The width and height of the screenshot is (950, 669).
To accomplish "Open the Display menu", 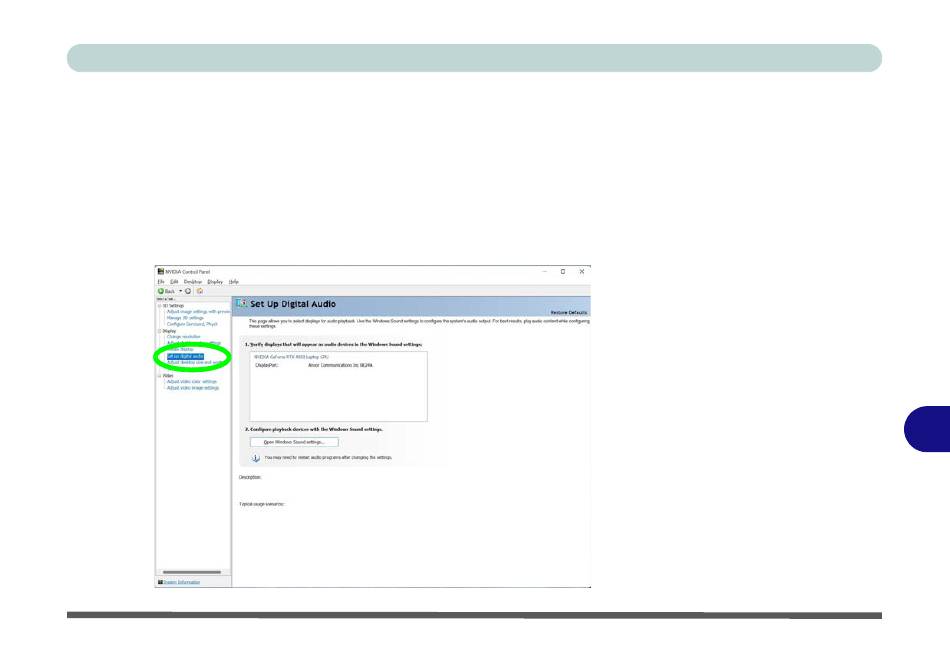I will click(x=215, y=282).
